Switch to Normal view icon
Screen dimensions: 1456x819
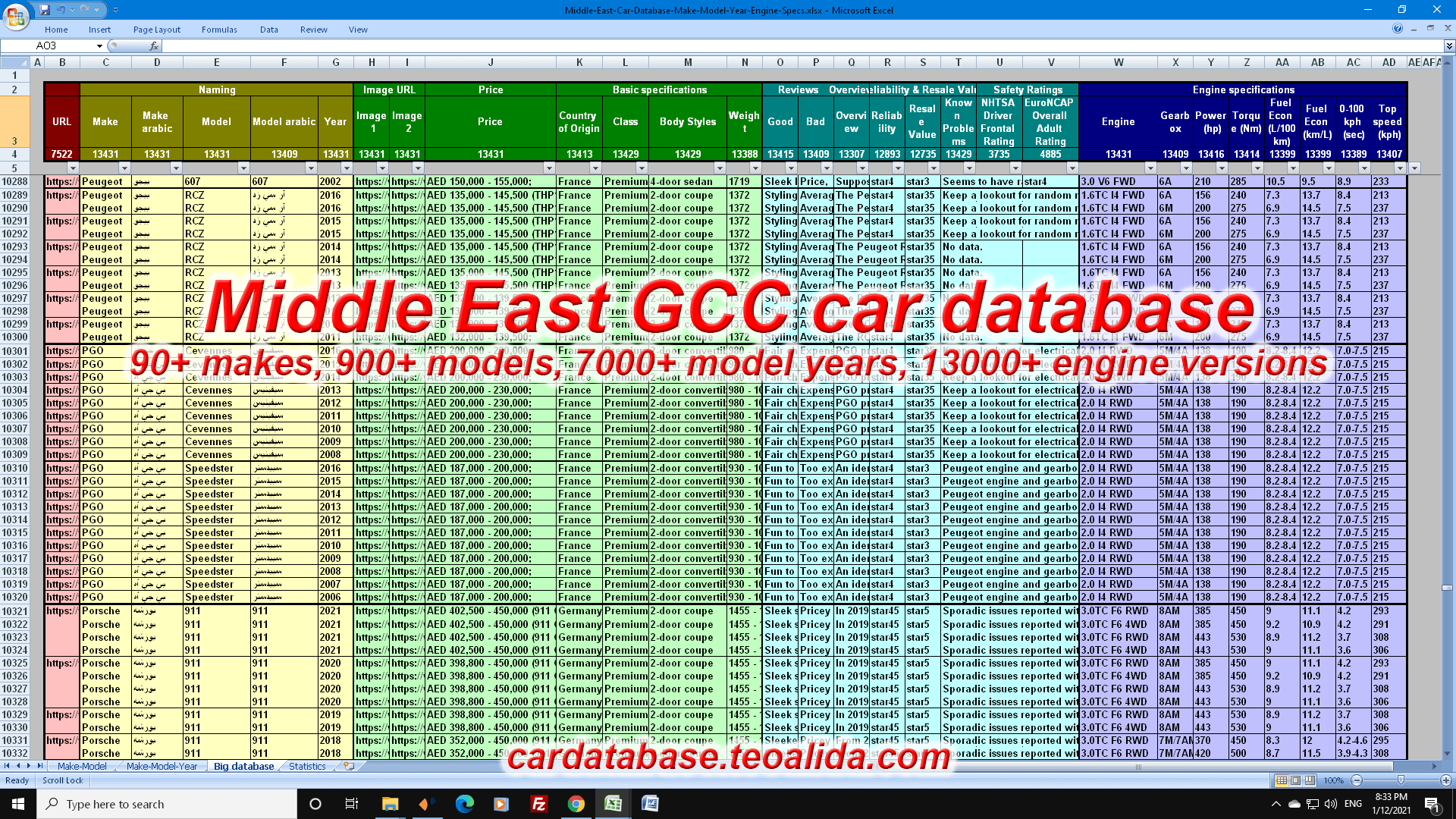pyautogui.click(x=1282, y=780)
